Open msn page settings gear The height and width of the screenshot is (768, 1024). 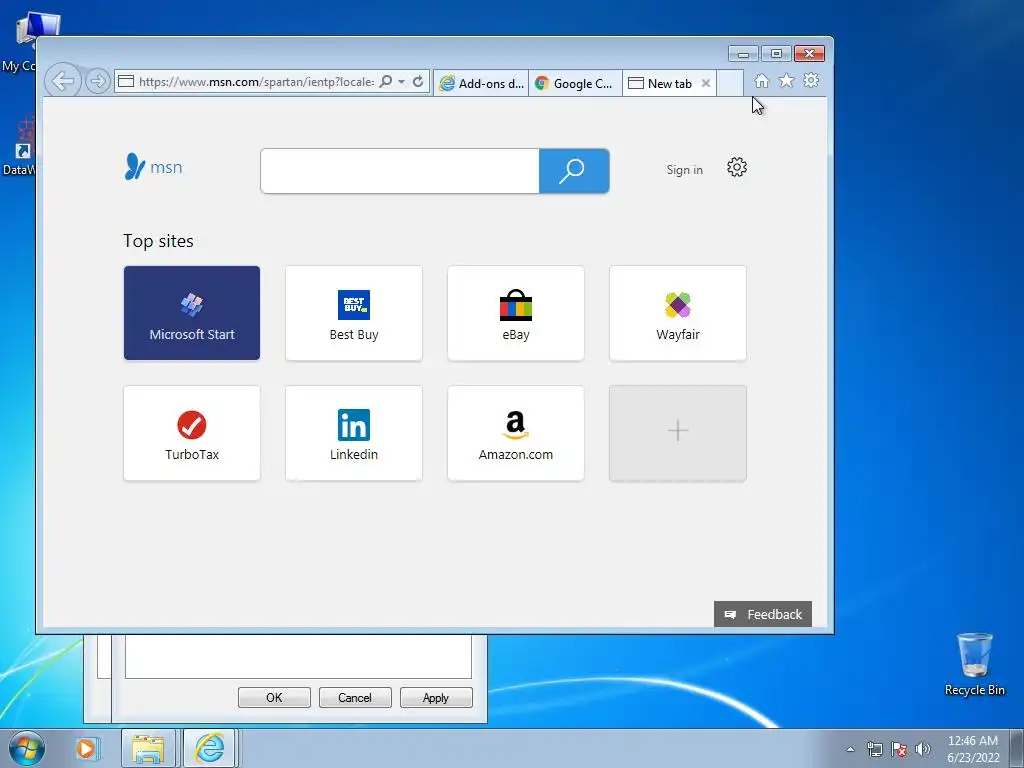tap(737, 167)
